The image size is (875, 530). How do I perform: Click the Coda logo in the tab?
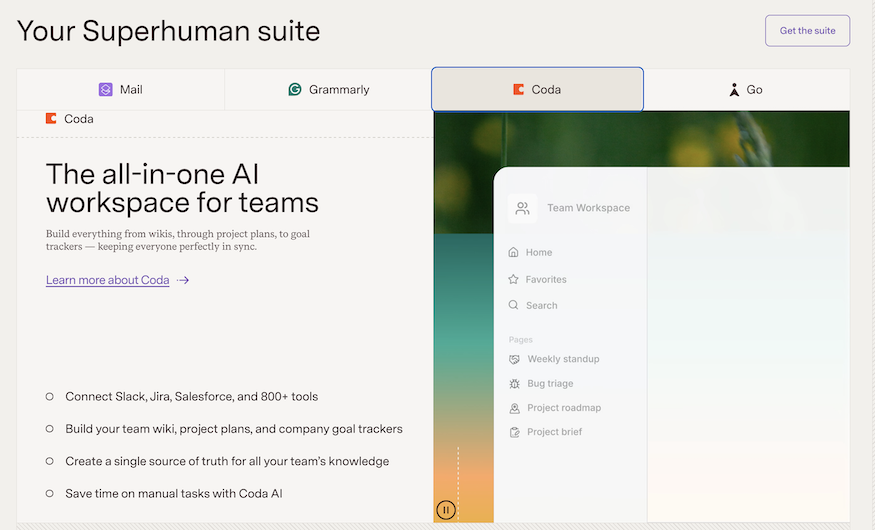point(518,89)
